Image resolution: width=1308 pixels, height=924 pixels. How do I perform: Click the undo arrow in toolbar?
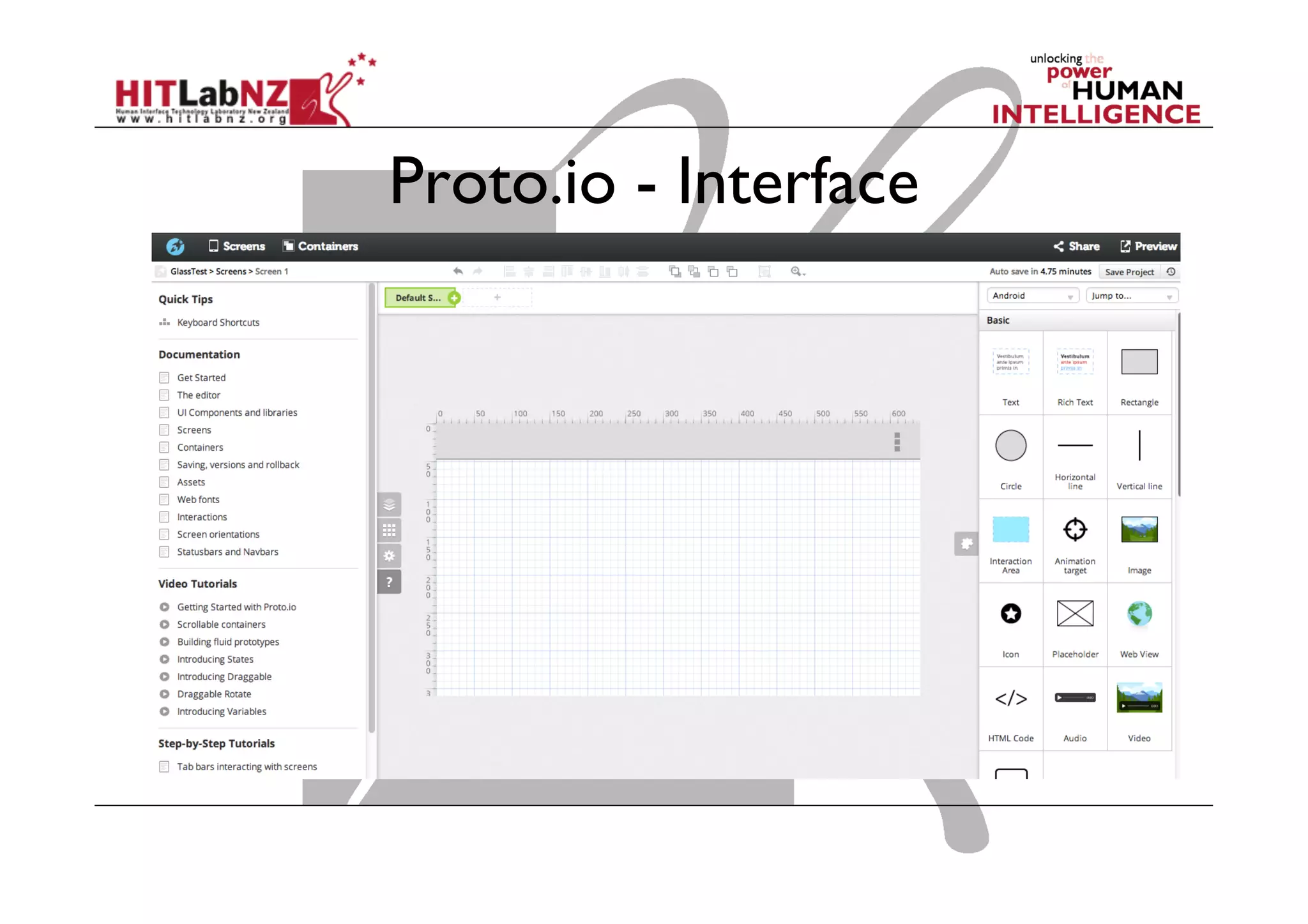458,271
